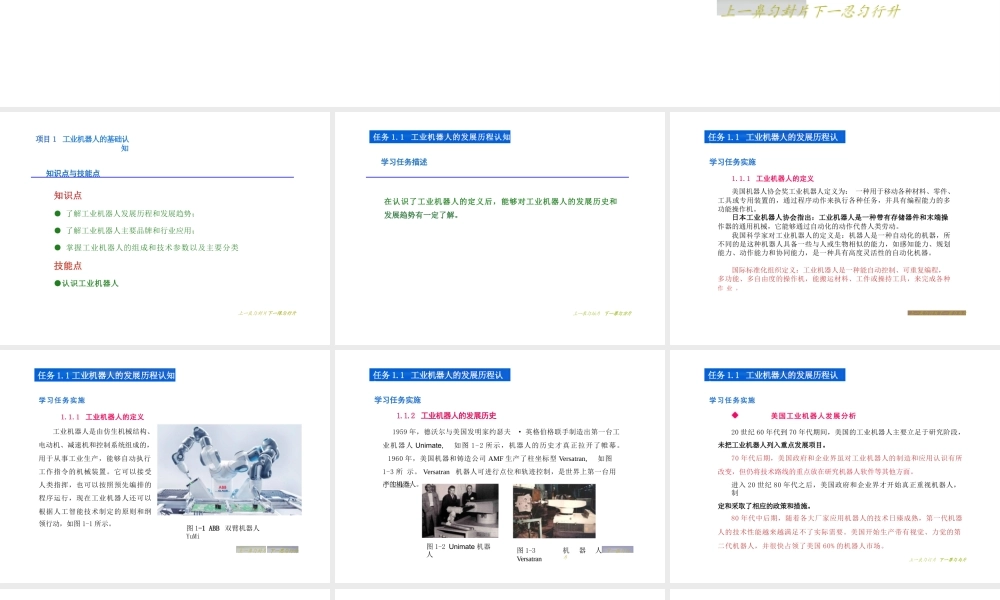Viewport: 1000px width, 600px height.
Task: Click the bold line 日本工业机器人协会指出
Action: point(839,217)
